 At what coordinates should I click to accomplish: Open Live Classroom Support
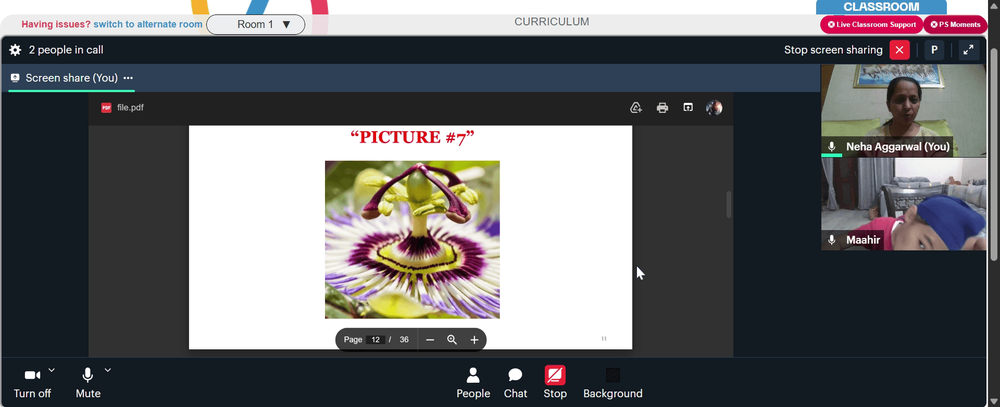point(871,25)
